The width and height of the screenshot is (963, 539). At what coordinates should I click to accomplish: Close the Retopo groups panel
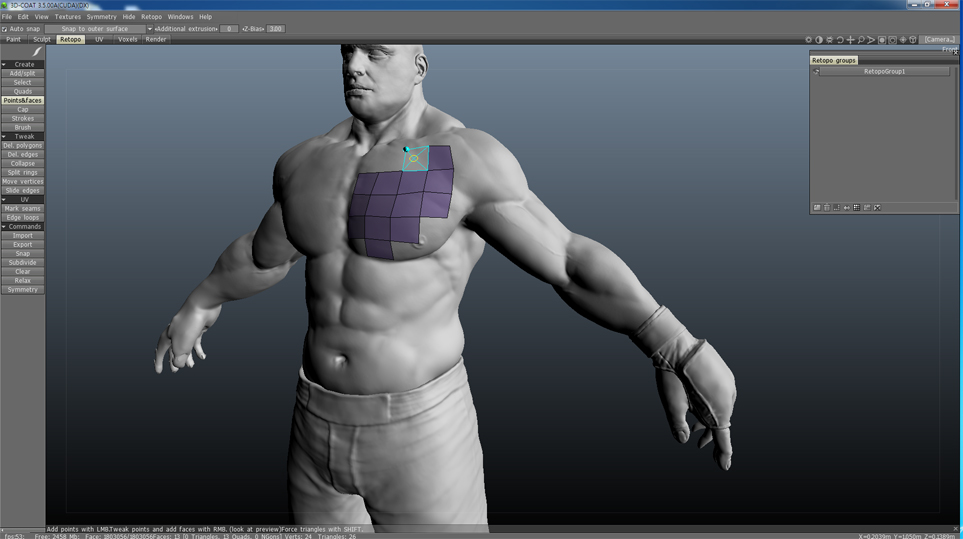click(956, 53)
